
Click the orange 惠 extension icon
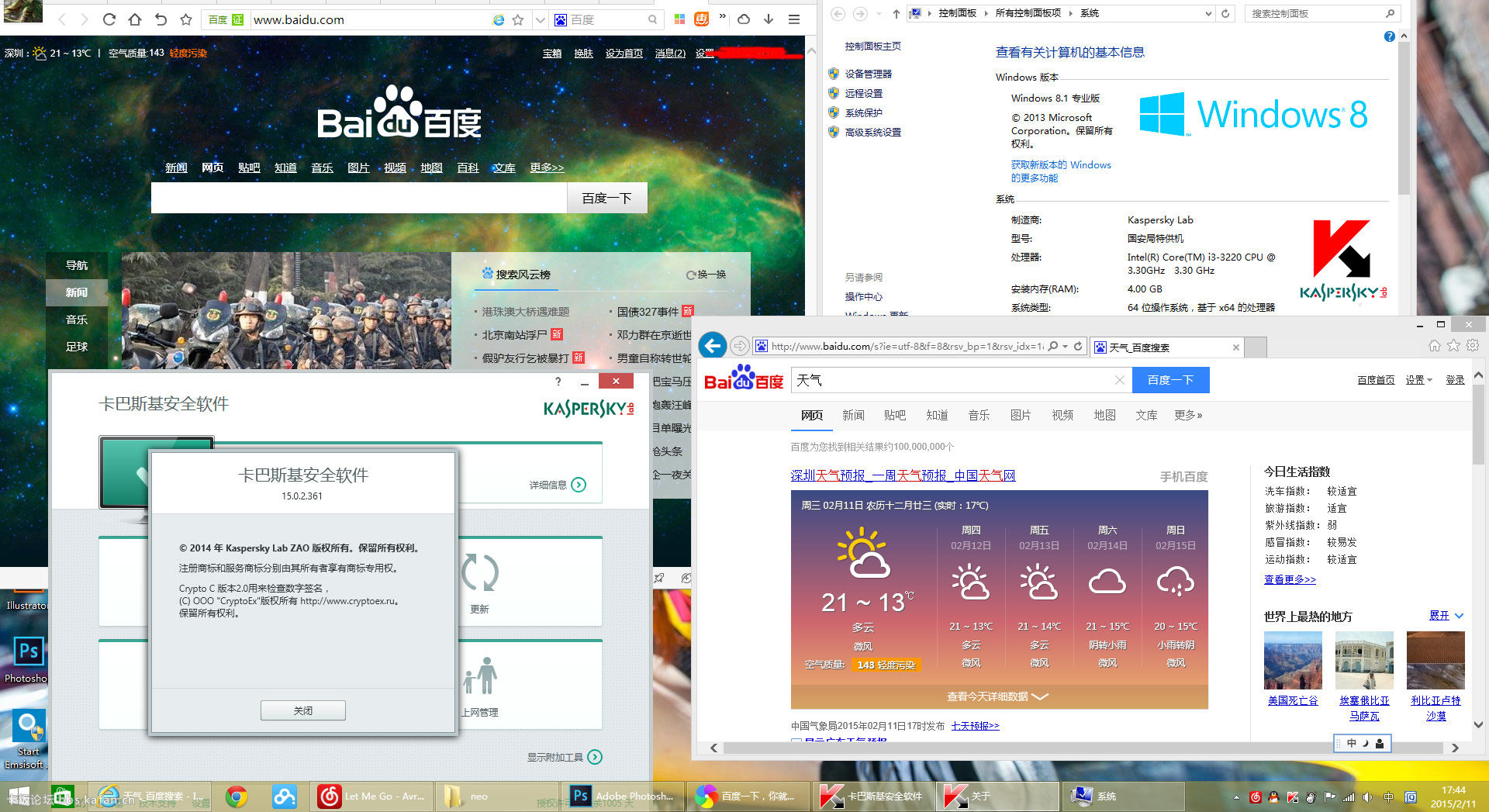(x=702, y=19)
